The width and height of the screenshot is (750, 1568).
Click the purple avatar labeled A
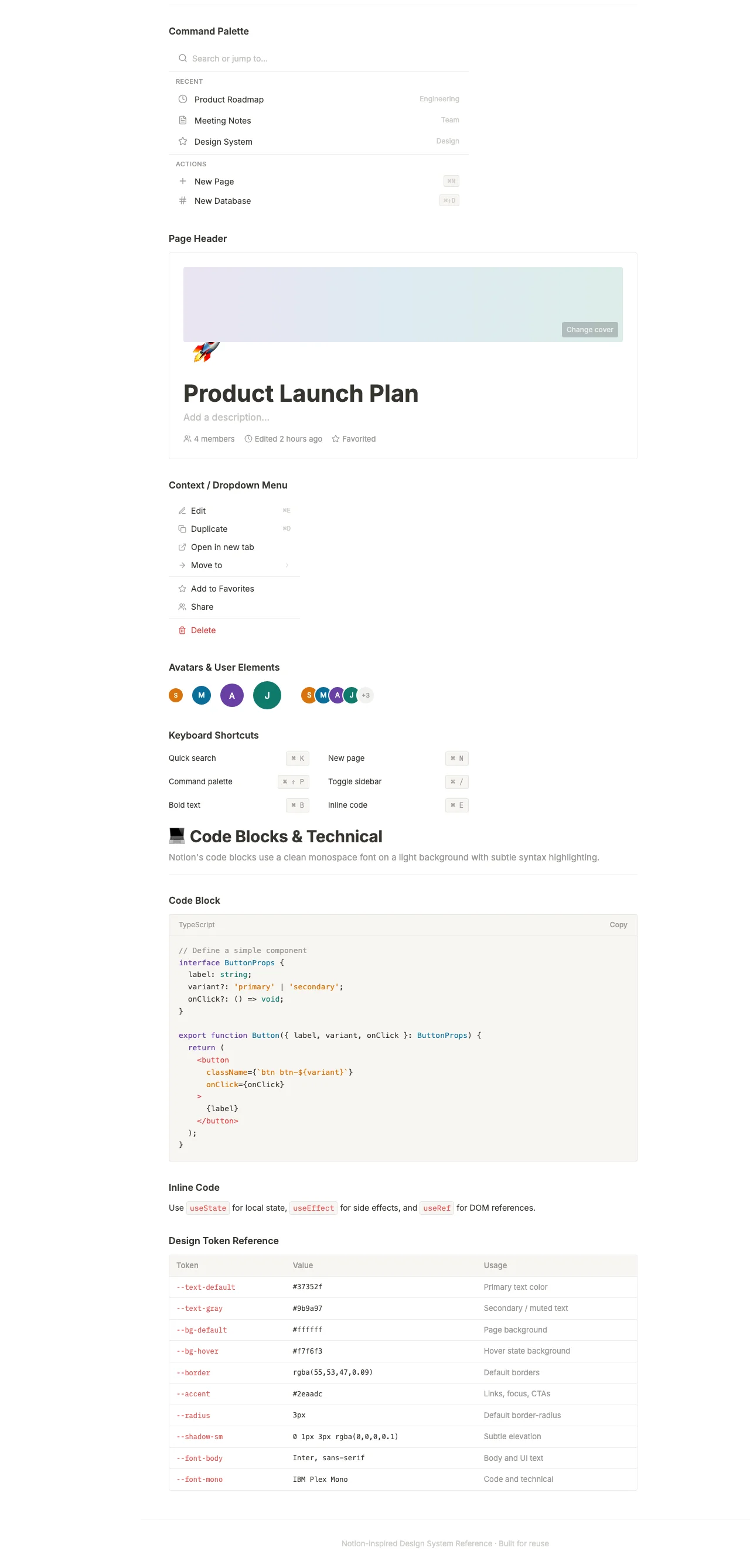click(232, 695)
